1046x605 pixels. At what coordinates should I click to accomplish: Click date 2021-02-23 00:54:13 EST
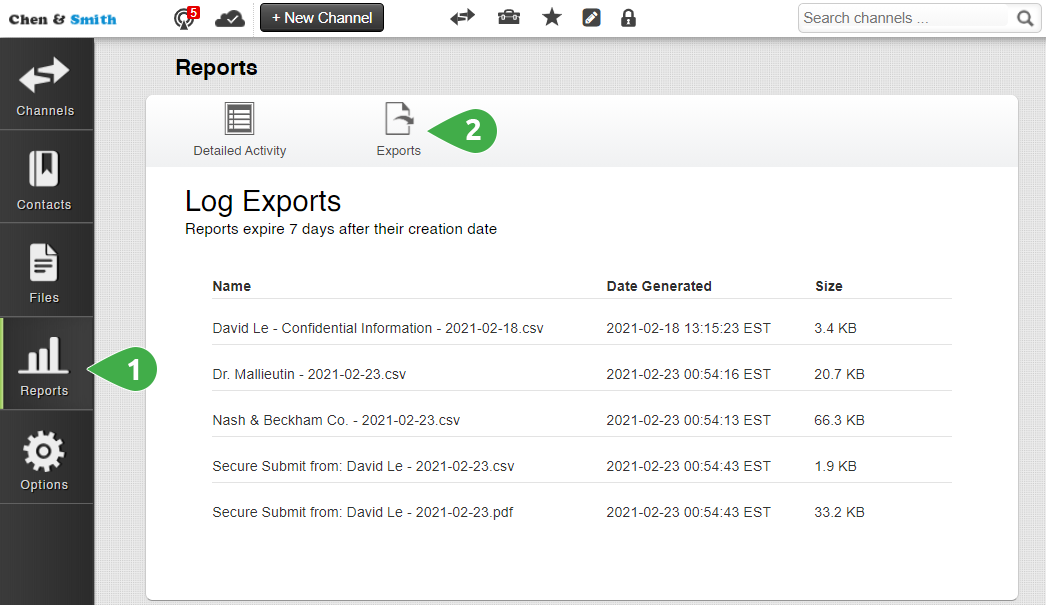click(x=688, y=420)
